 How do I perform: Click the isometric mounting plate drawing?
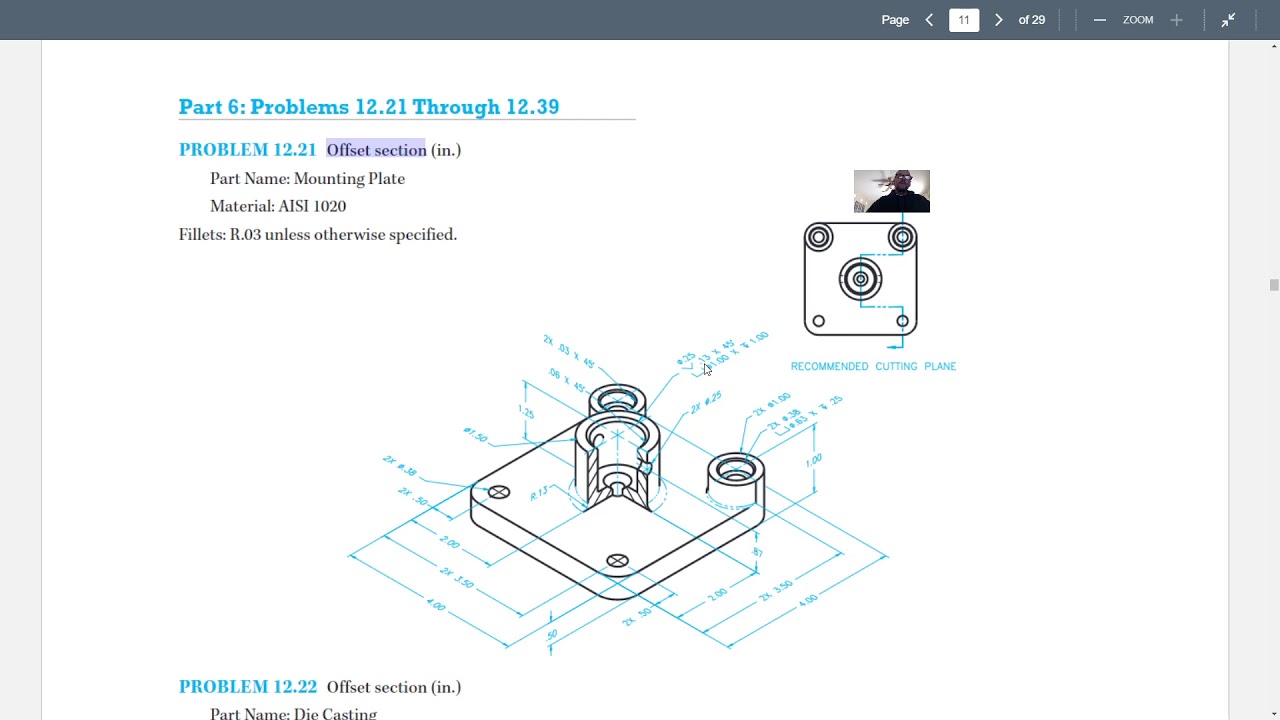click(617, 493)
